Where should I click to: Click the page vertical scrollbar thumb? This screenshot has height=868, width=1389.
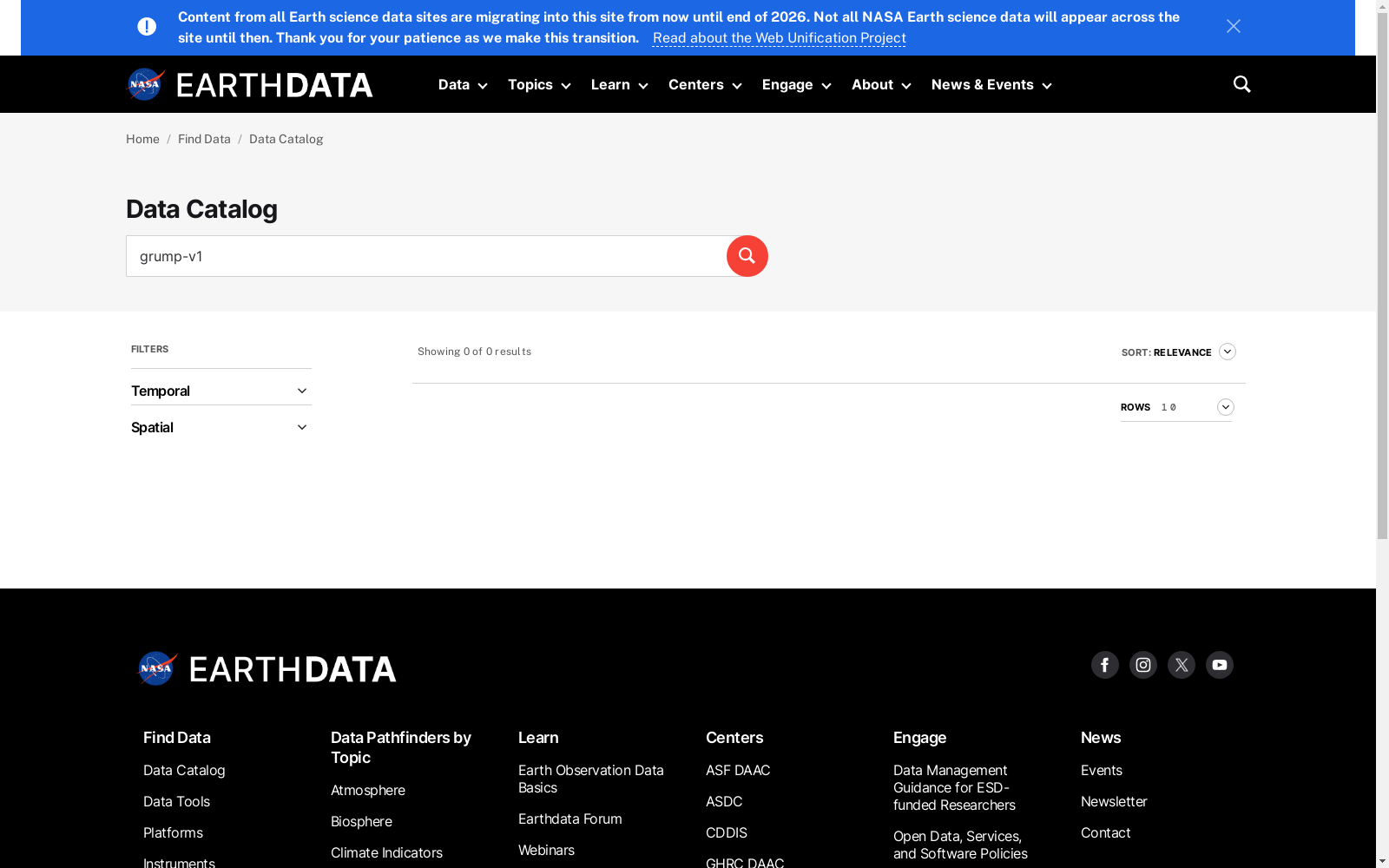point(1382,276)
